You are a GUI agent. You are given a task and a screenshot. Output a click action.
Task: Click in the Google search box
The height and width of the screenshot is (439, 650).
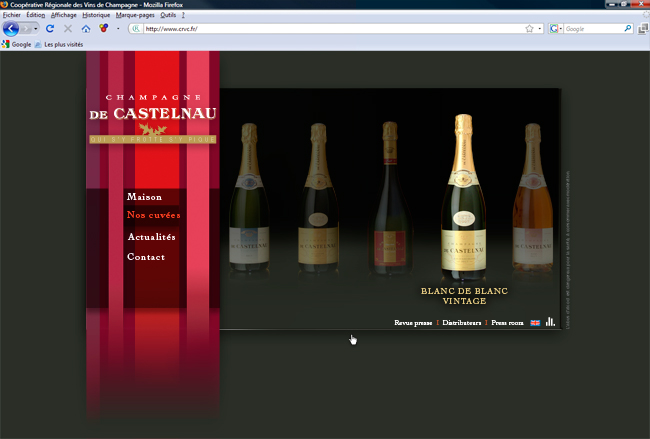[x=594, y=29]
